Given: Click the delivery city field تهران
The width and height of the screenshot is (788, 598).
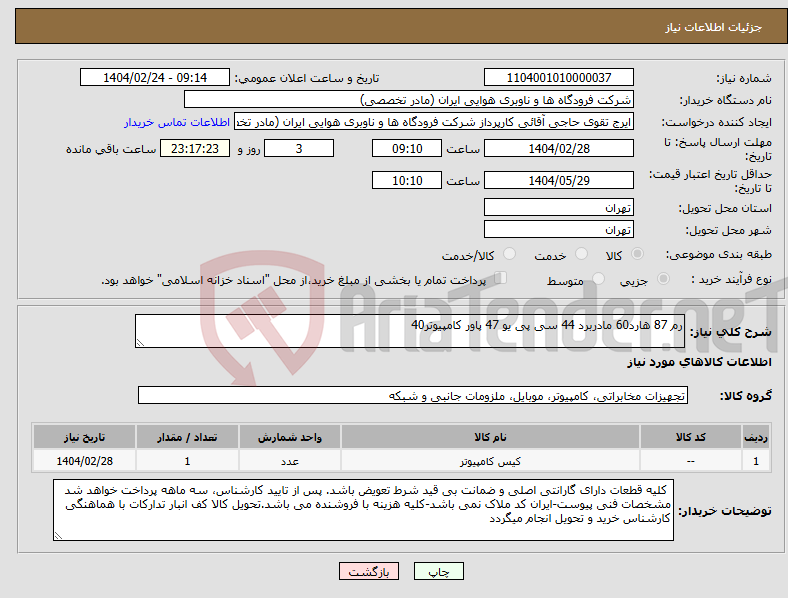Looking at the screenshot, I should pyautogui.click(x=558, y=229).
